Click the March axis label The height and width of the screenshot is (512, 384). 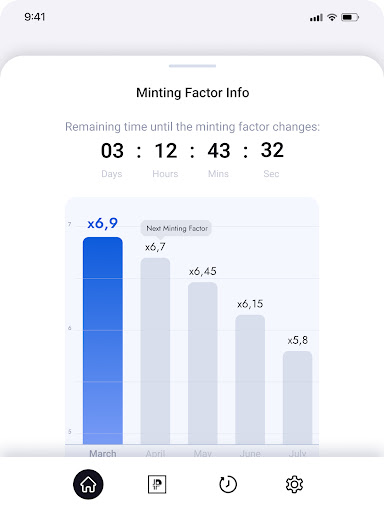(x=103, y=453)
